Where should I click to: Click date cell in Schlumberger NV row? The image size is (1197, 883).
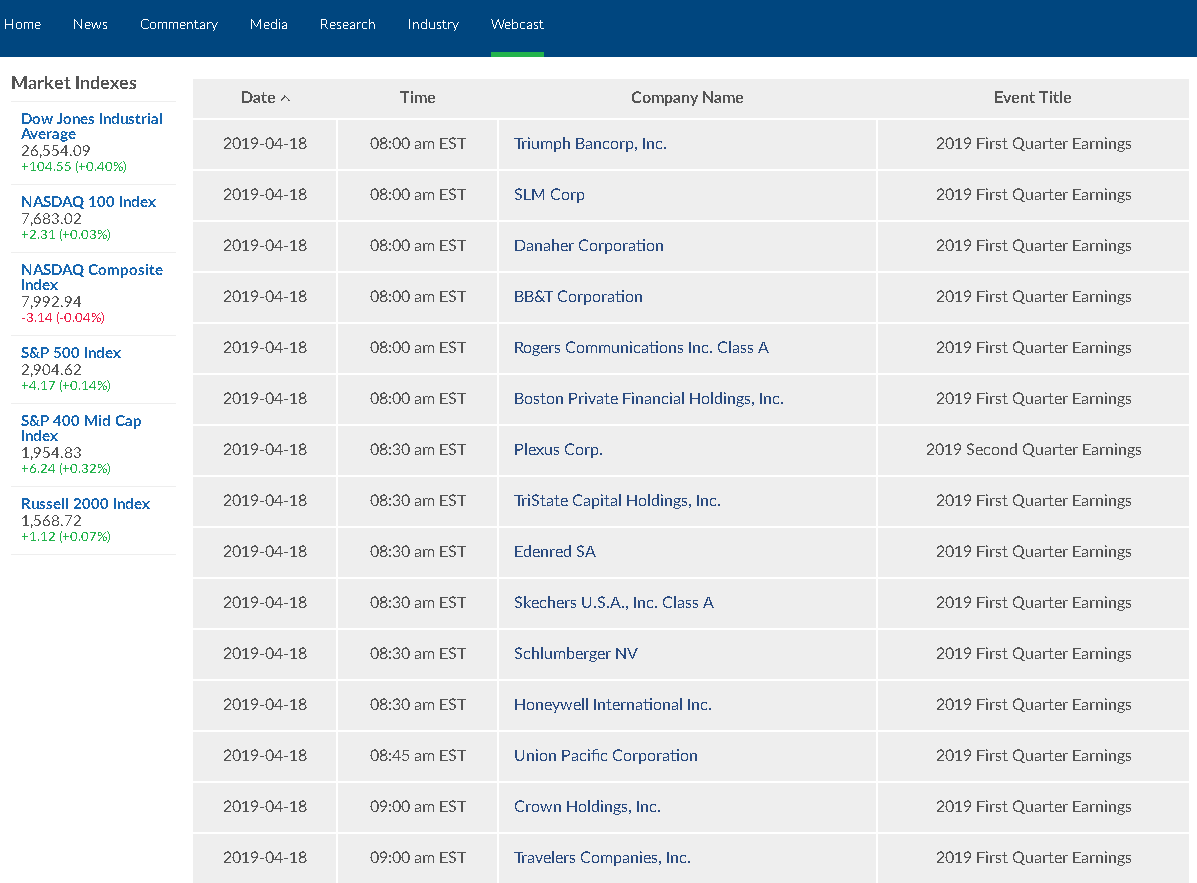pyautogui.click(x=265, y=654)
